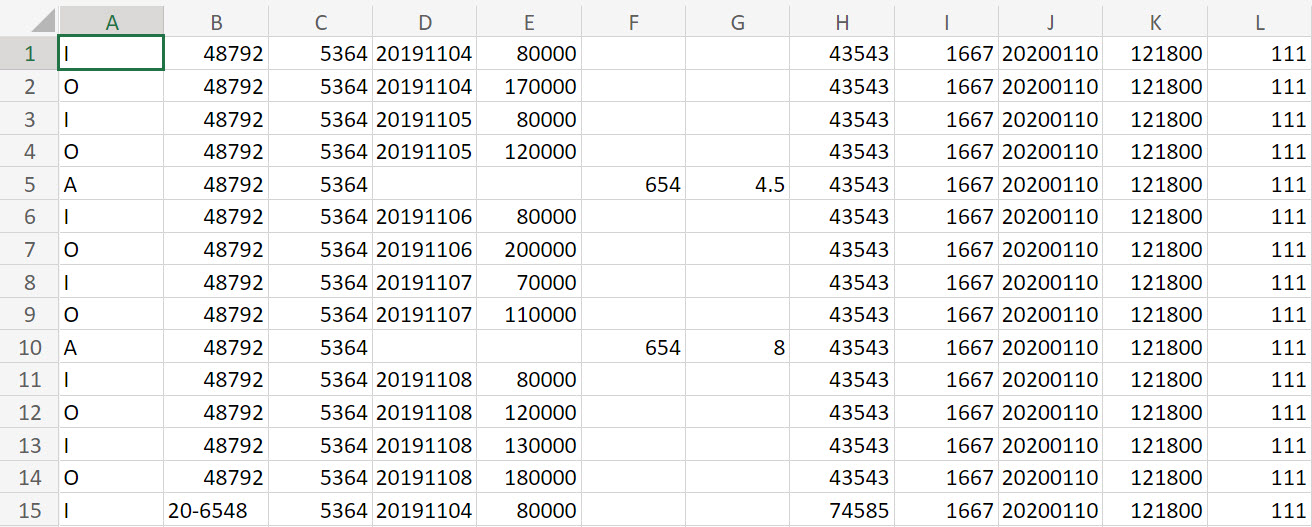This screenshot has width=1312, height=527.
Task: Click cell A5 containing A
Action: point(112,184)
